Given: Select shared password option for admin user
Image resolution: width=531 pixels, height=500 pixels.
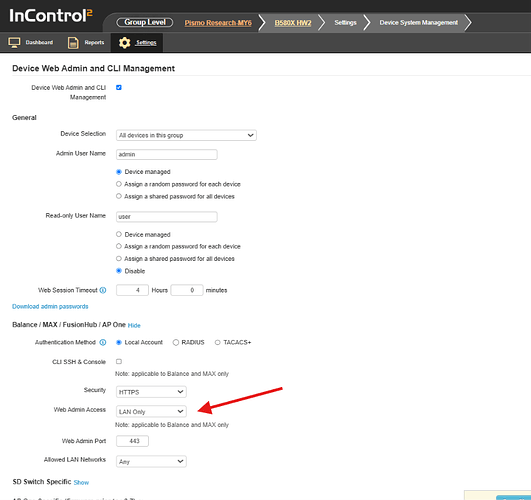Looking at the screenshot, I should click(x=119, y=196).
